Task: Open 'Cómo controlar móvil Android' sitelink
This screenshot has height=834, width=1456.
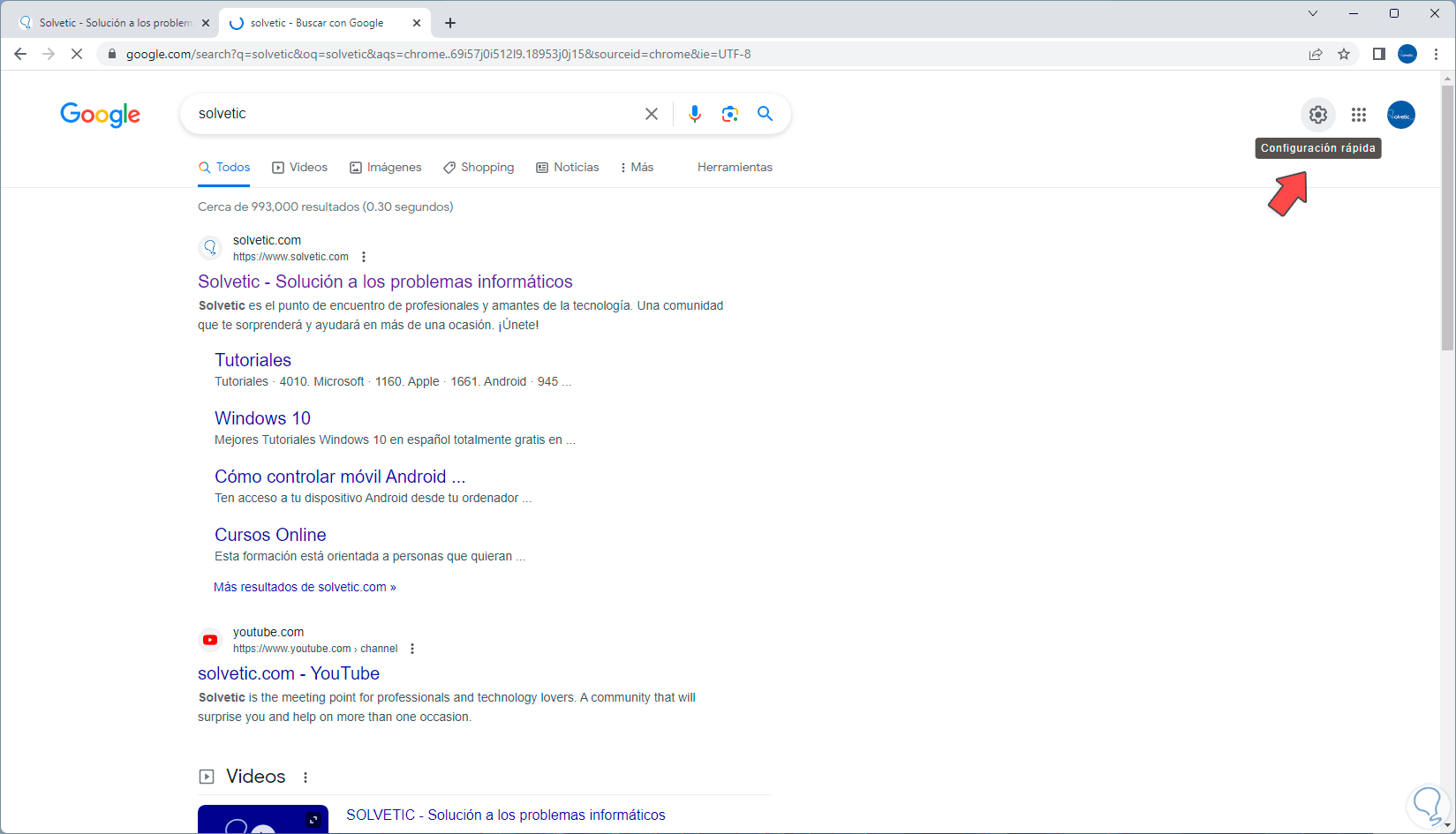Action: [x=340, y=477]
